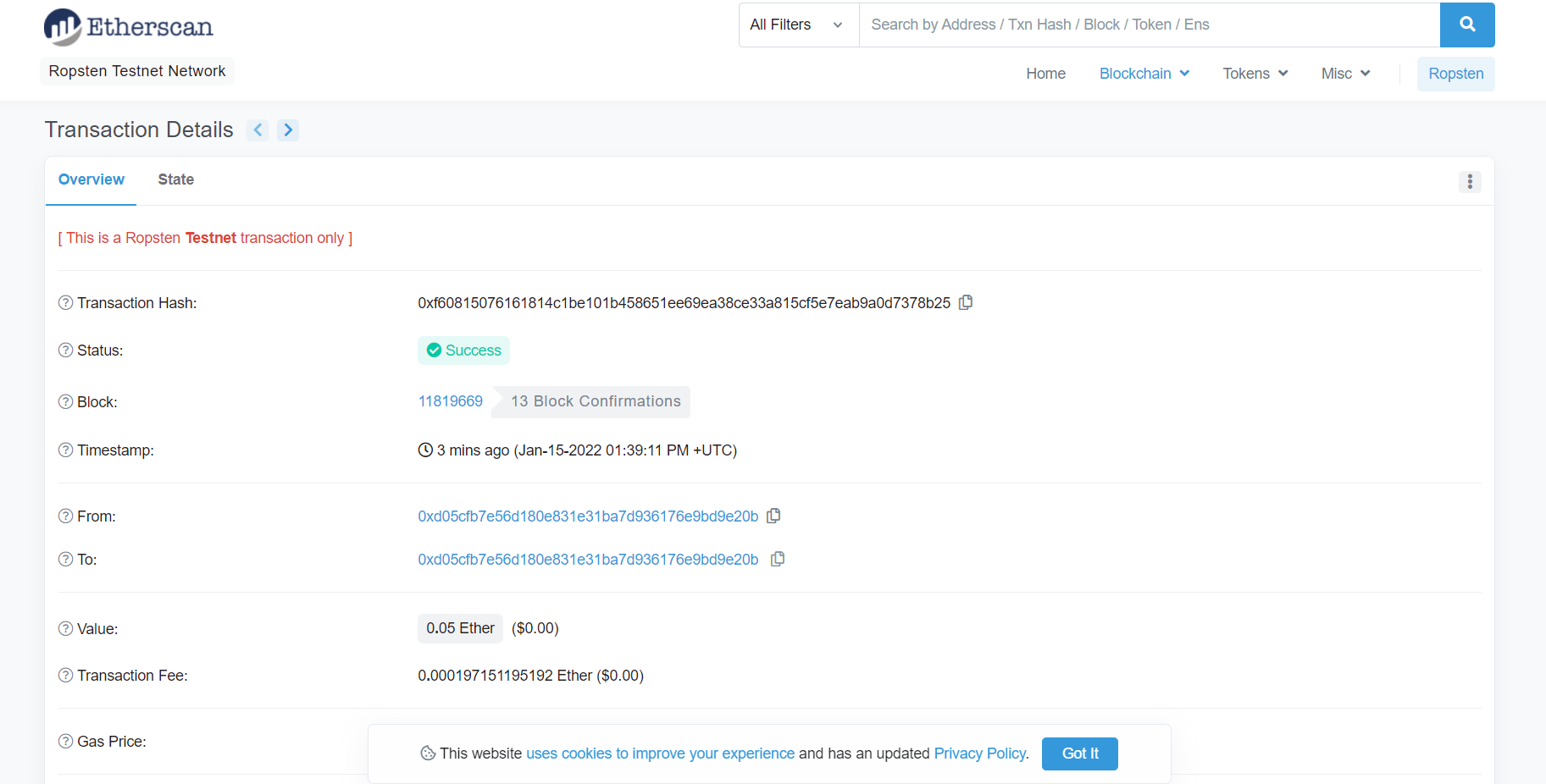Copy the From address to clipboard
Screen dimensions: 1546x784
coord(773,516)
